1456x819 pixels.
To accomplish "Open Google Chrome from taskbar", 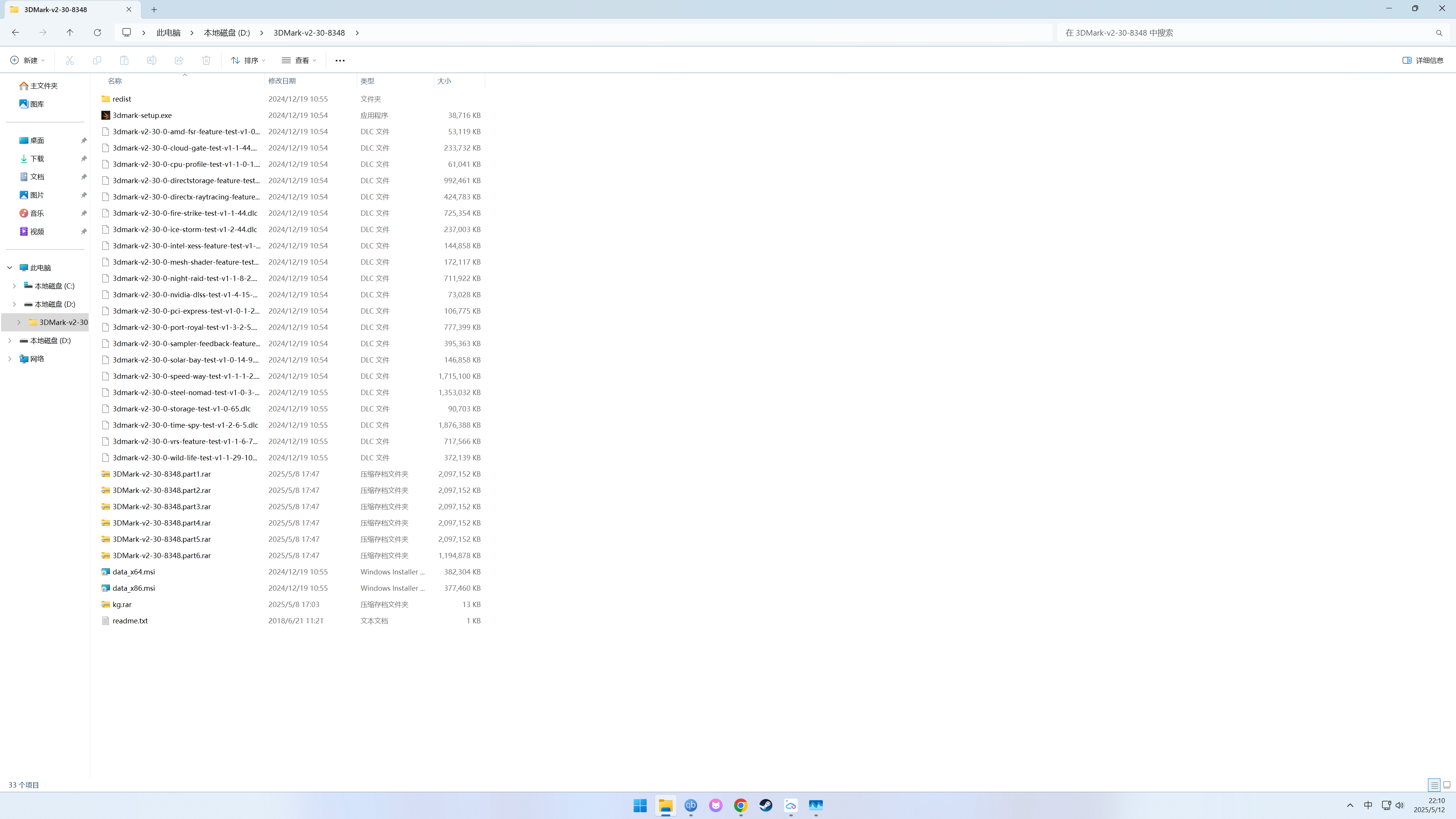I will [741, 805].
